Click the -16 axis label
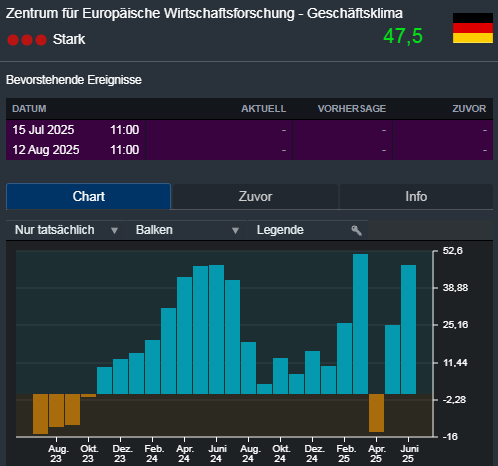The width and height of the screenshot is (498, 466). tap(450, 437)
